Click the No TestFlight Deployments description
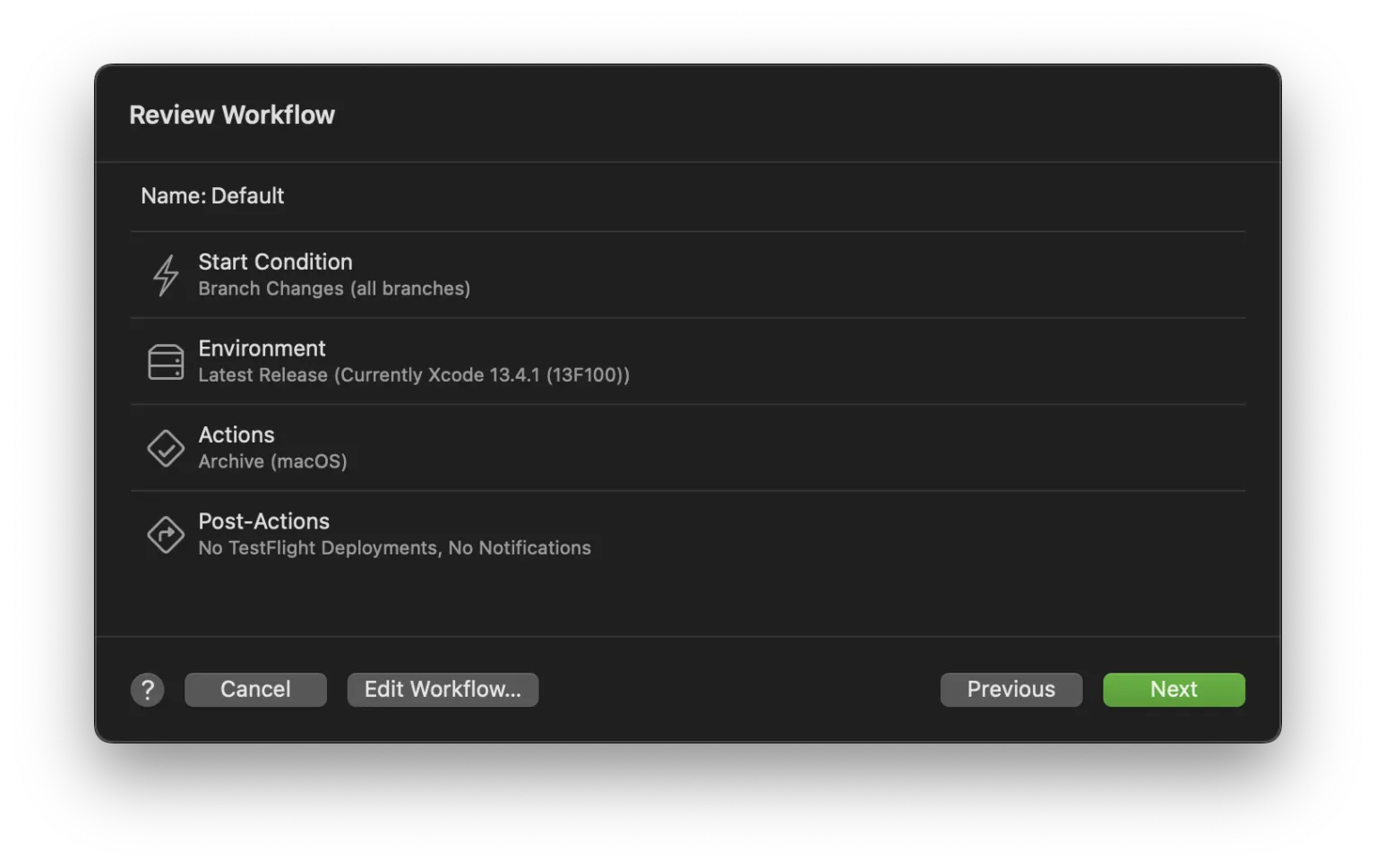 394,548
